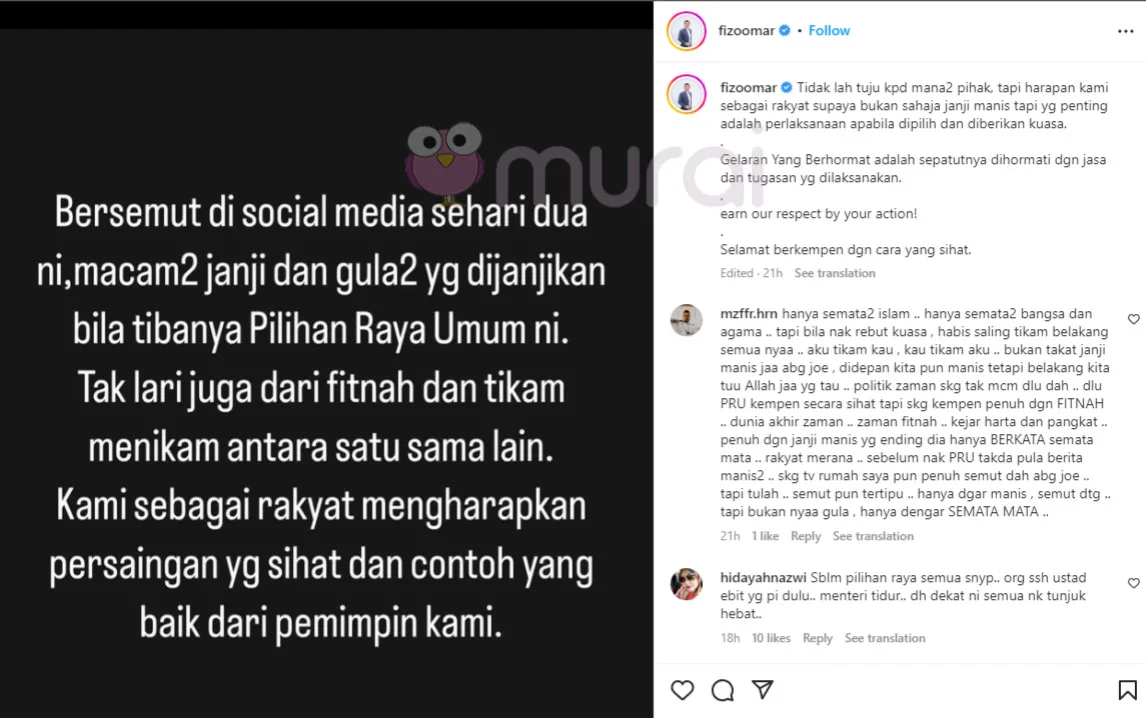
Task: Open hidayahnazwi profile avatar
Action: click(x=686, y=583)
